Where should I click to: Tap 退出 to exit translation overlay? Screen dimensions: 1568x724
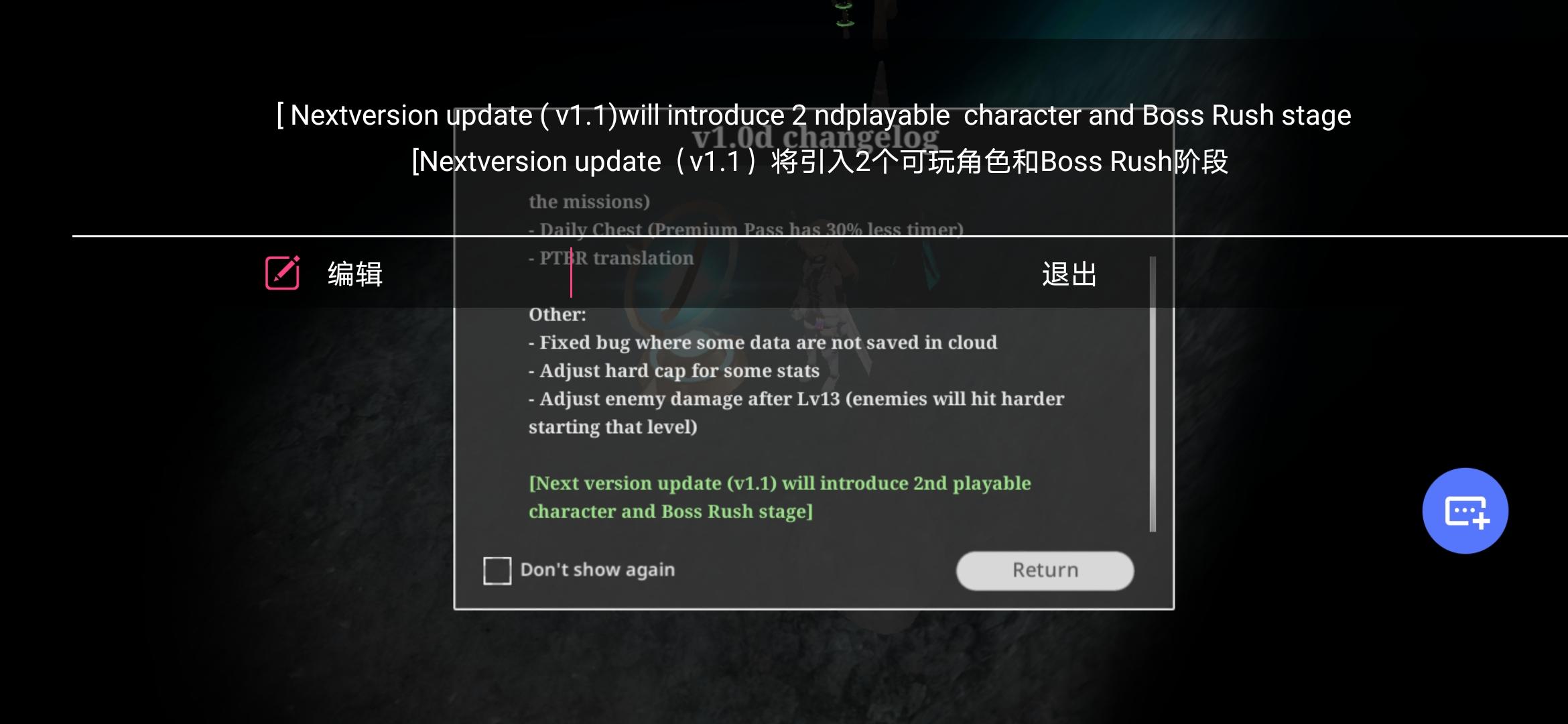[x=1069, y=274]
